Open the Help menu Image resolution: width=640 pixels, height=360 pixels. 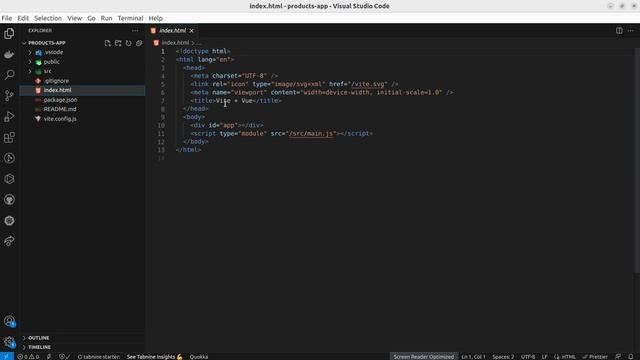coord(156,18)
